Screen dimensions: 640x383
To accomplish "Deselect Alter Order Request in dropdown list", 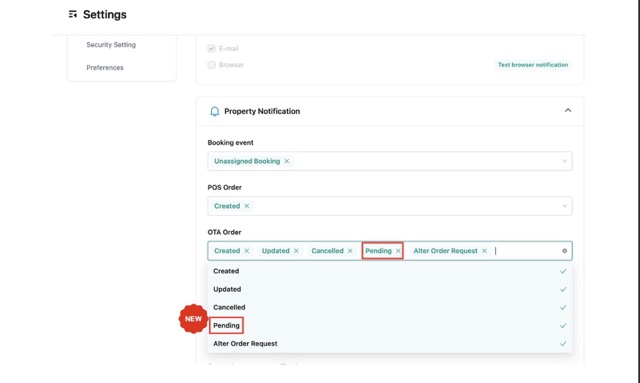I will click(x=390, y=343).
